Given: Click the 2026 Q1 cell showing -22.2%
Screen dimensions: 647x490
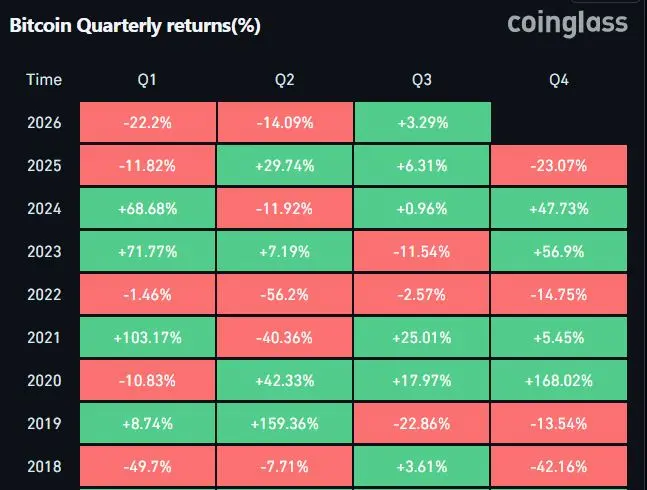Looking at the screenshot, I should click(x=148, y=122).
